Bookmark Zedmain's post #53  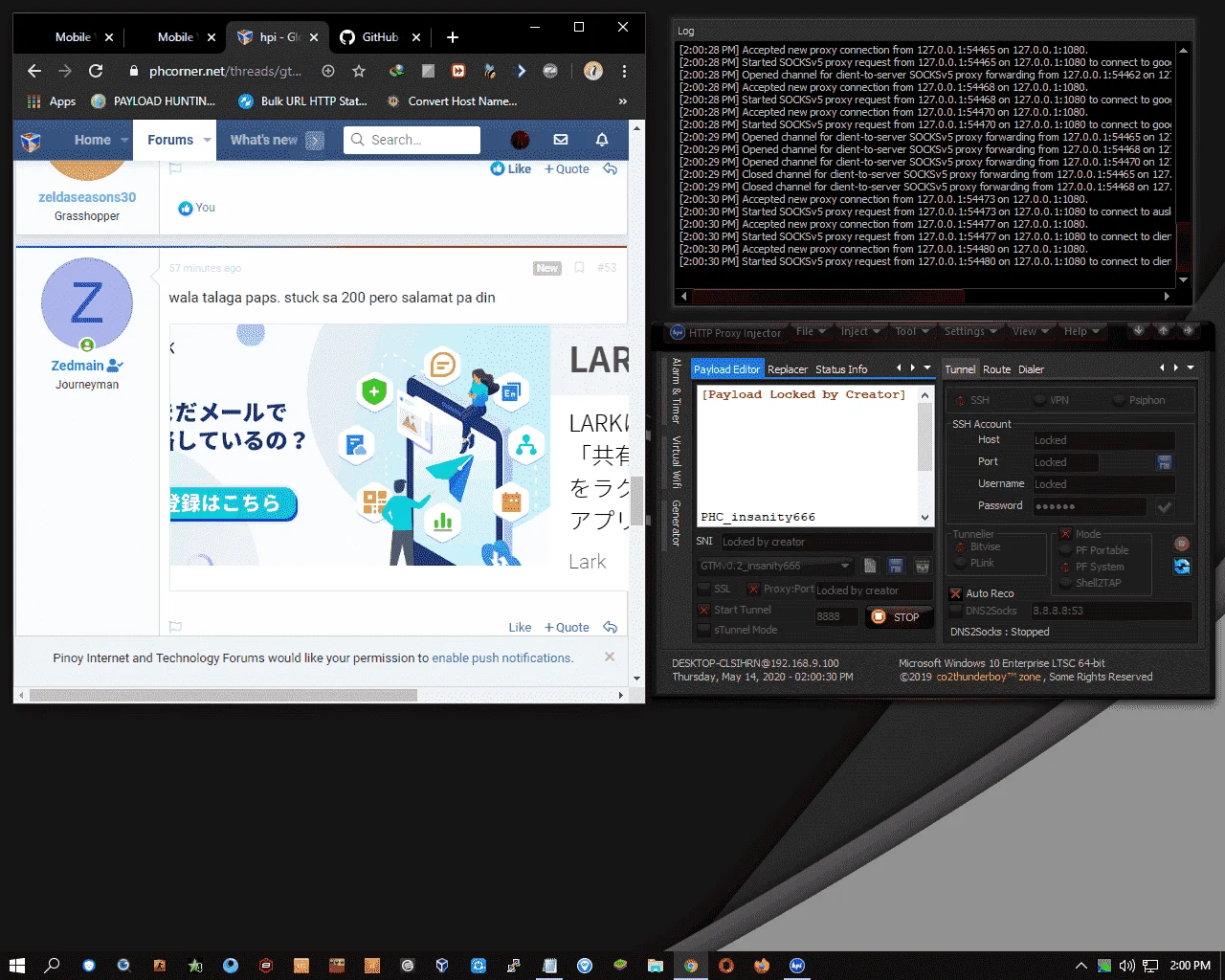point(579,268)
